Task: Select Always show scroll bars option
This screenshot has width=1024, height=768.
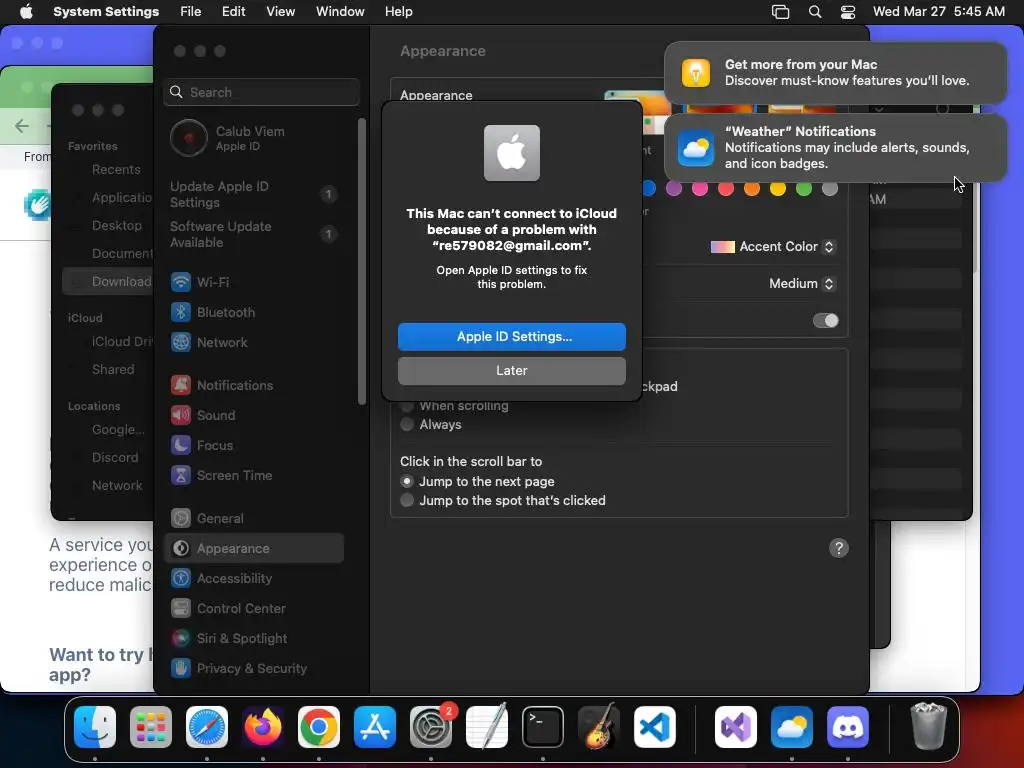Action: 407,424
